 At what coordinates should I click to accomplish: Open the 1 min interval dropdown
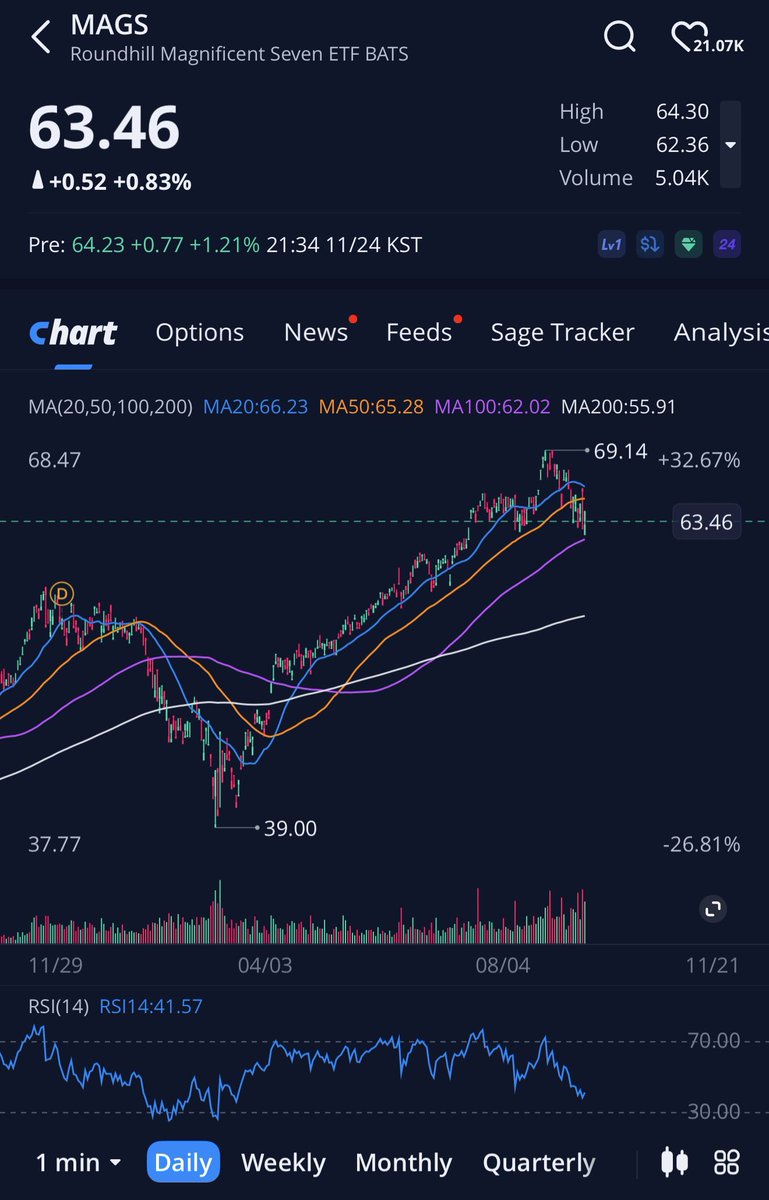78,1163
